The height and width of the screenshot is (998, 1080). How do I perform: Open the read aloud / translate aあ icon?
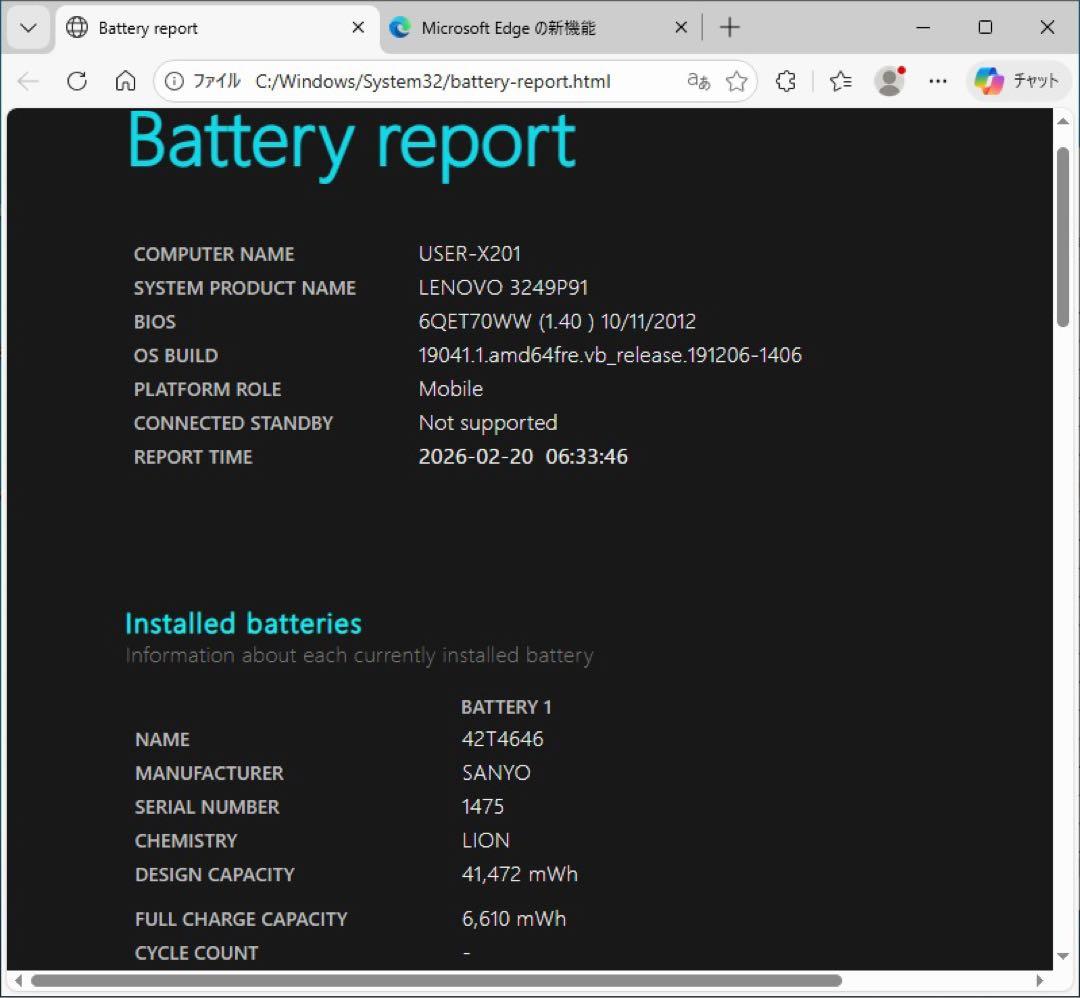tap(698, 81)
